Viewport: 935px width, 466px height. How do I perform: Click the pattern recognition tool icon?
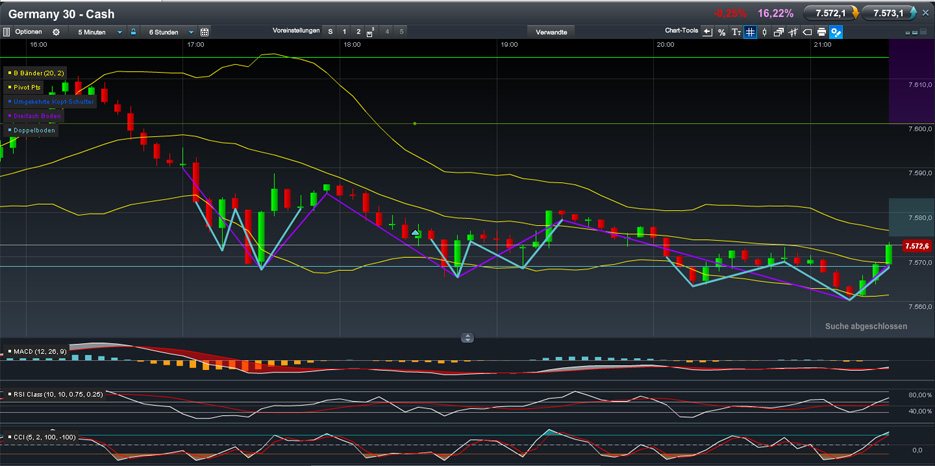(836, 32)
